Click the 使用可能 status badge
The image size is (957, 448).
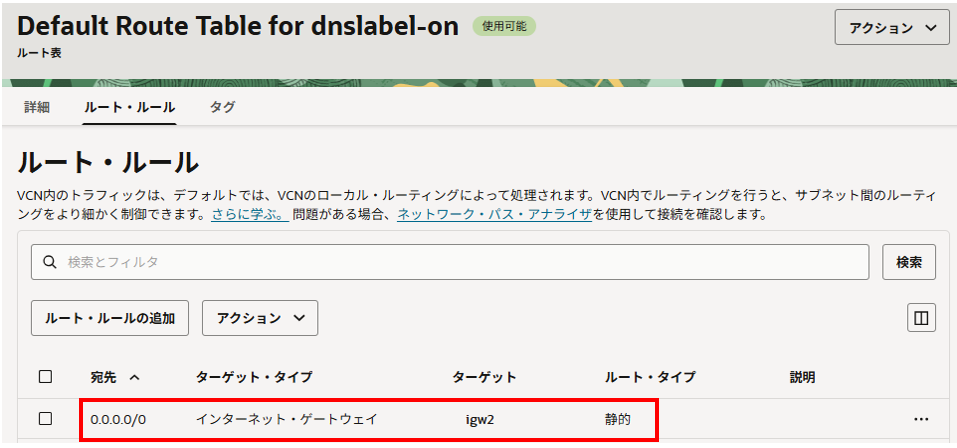(x=504, y=27)
